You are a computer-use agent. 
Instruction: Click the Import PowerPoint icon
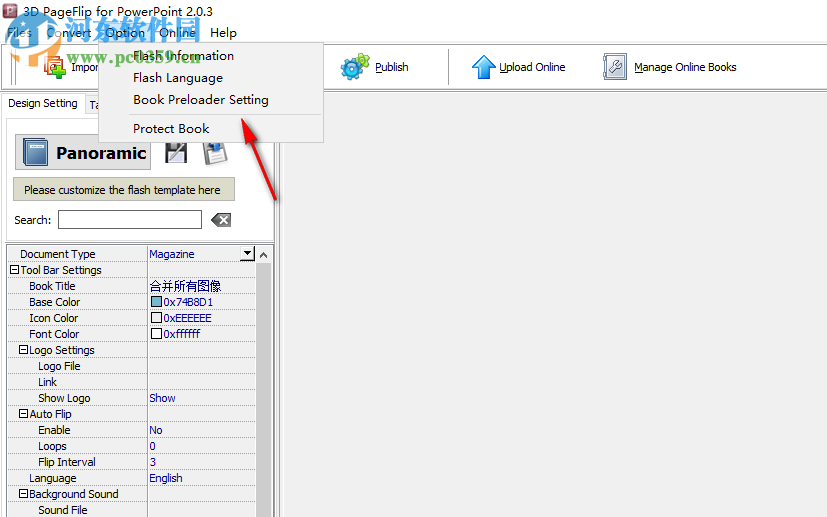(x=55, y=68)
